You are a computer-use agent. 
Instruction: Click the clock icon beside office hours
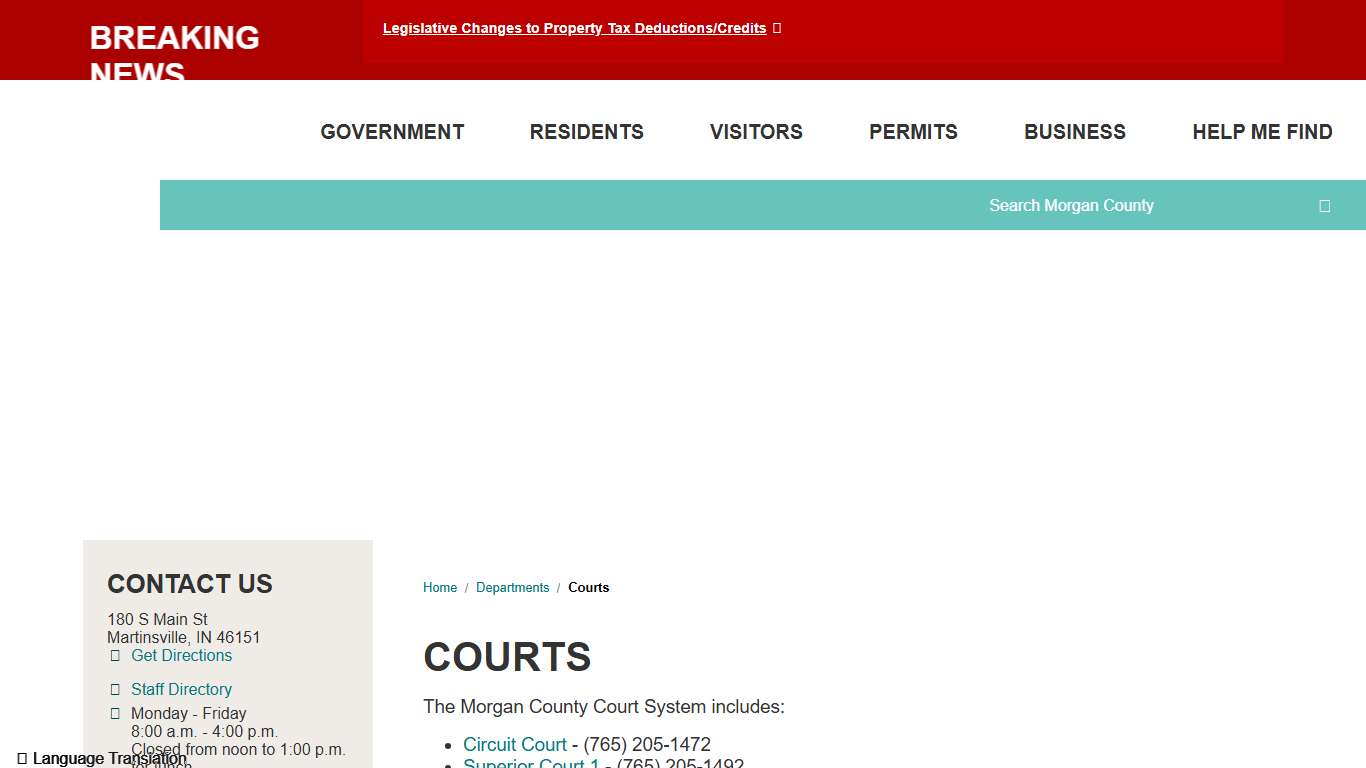(115, 713)
